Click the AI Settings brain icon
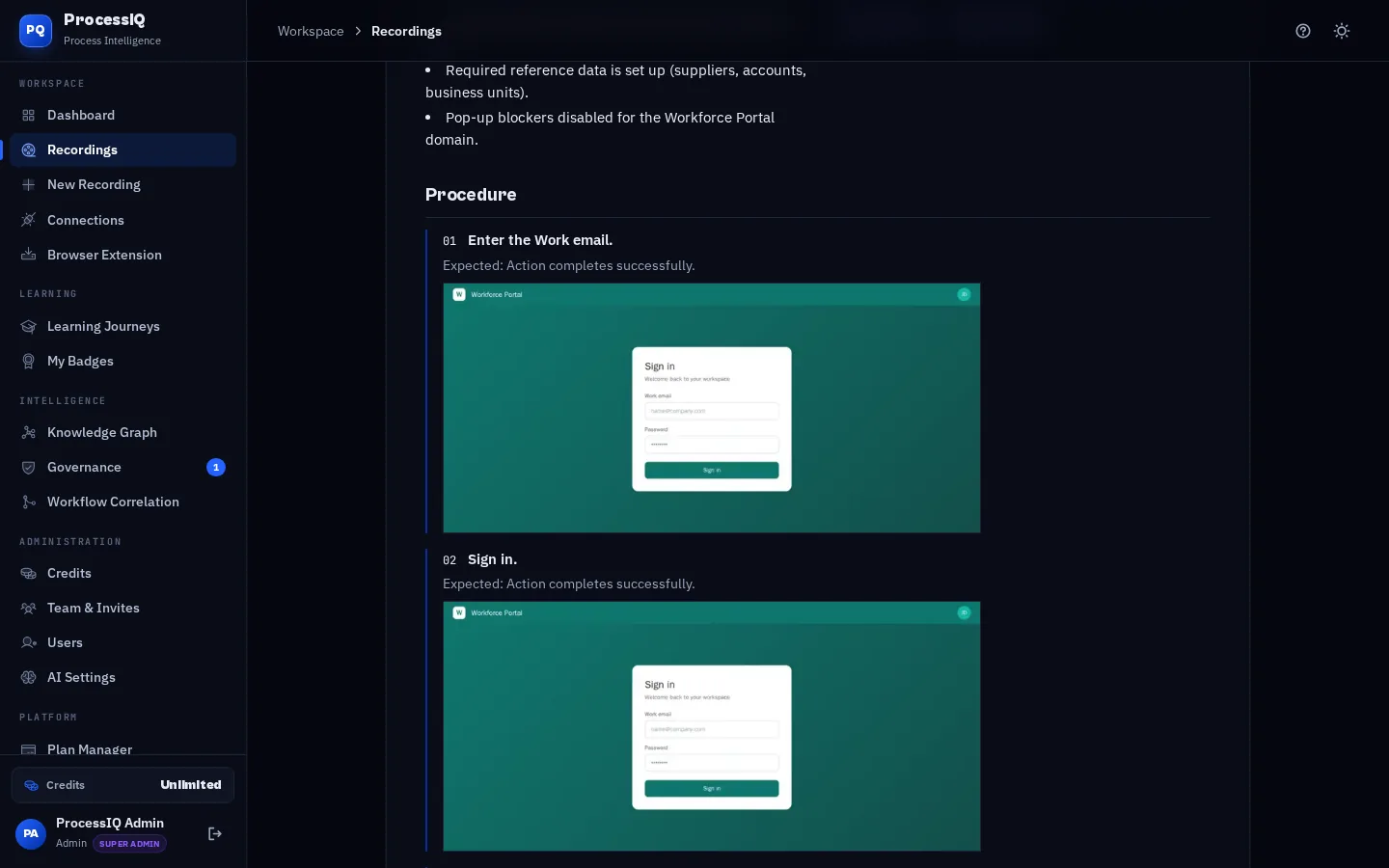Viewport: 1389px width, 868px height. tap(29, 678)
